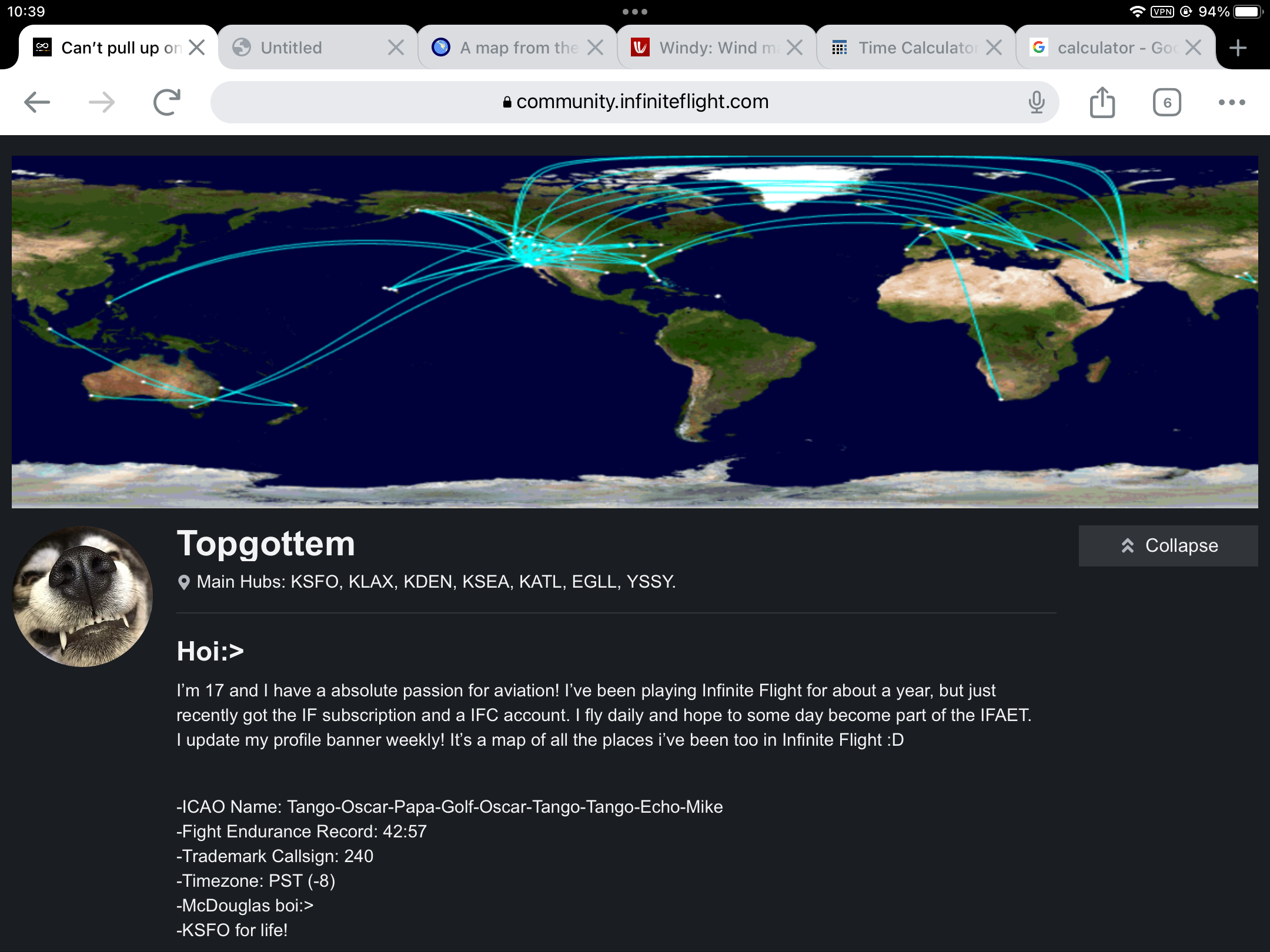Tap the Topgottem username heading

pyautogui.click(x=266, y=544)
